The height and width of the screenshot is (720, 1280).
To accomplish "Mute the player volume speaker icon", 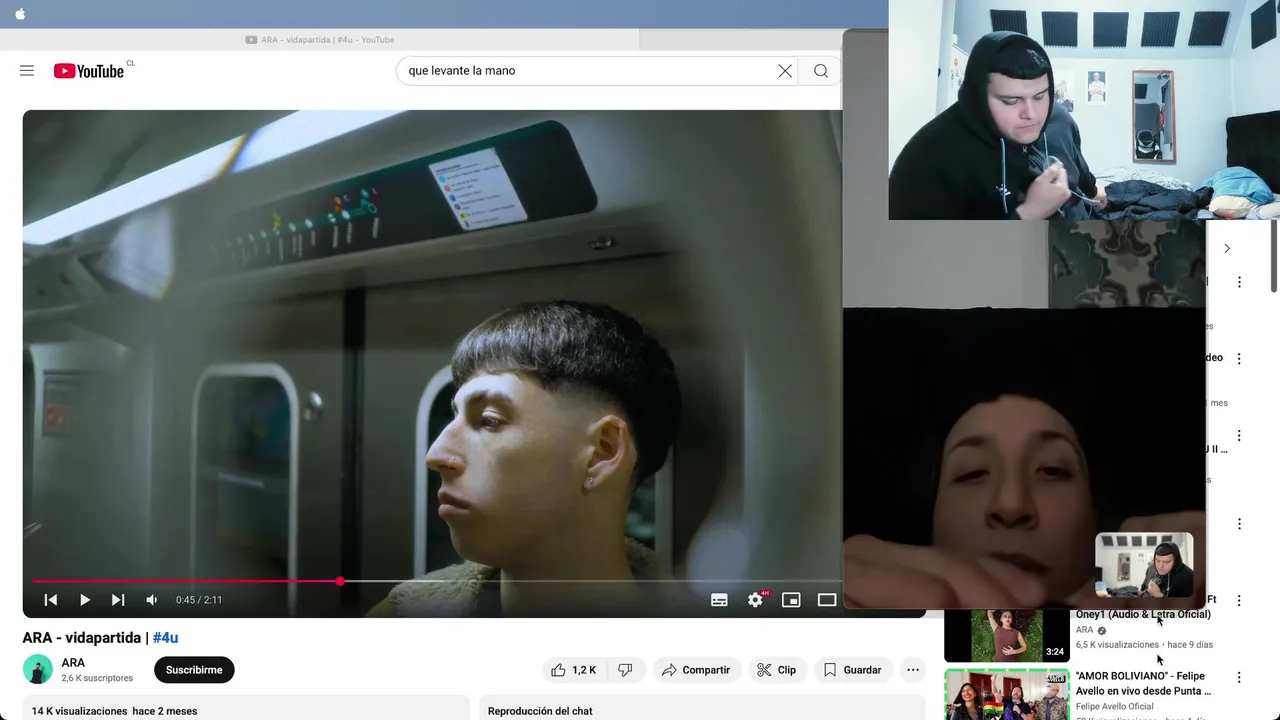I will point(152,600).
